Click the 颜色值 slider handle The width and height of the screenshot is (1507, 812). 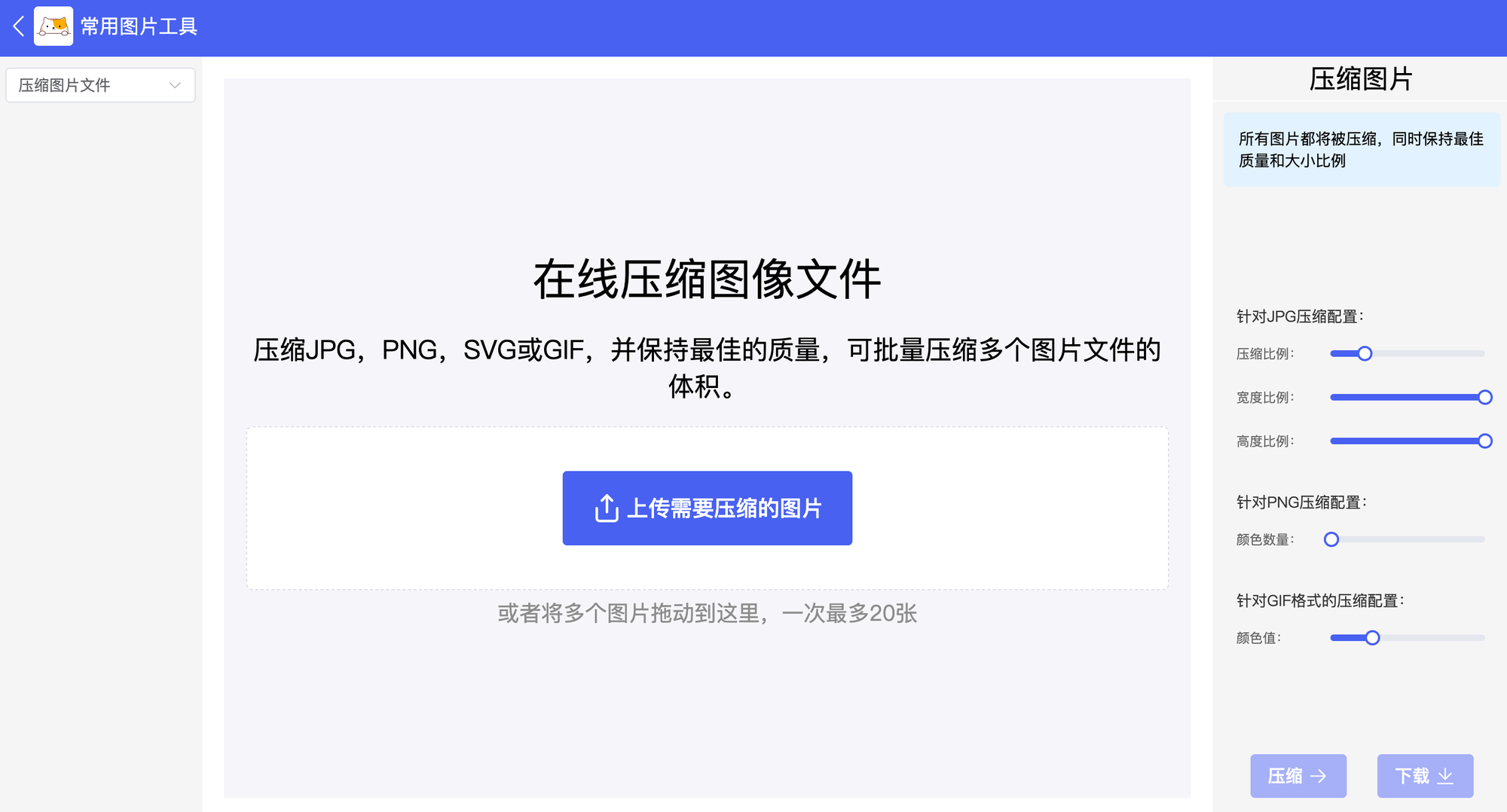click(1372, 638)
